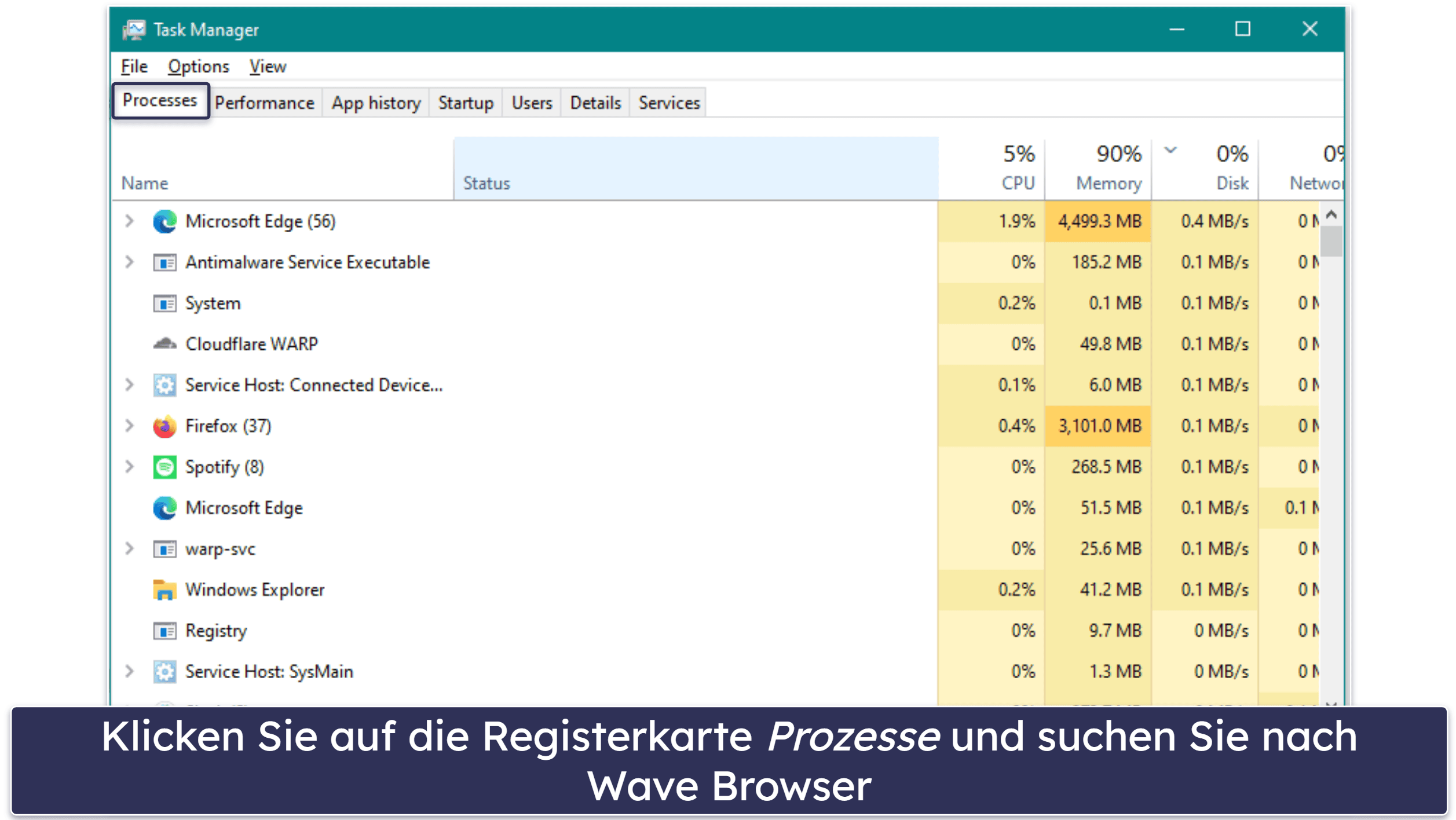Expand the Microsoft Edge (56) process group
This screenshot has width=1456, height=820.
coord(129,221)
